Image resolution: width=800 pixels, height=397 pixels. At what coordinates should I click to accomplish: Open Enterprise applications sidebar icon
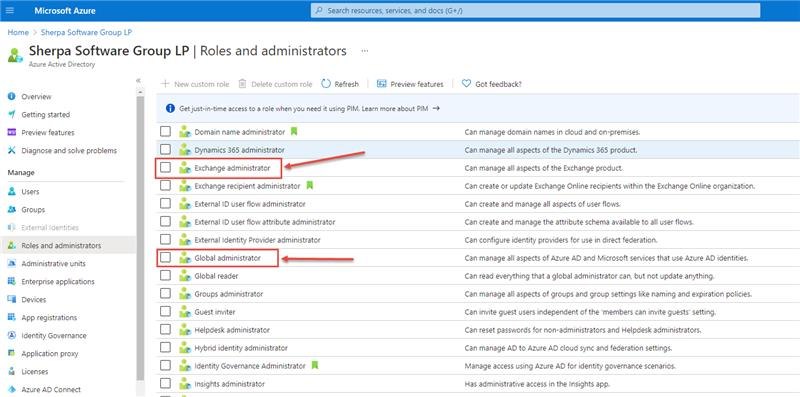pos(12,282)
